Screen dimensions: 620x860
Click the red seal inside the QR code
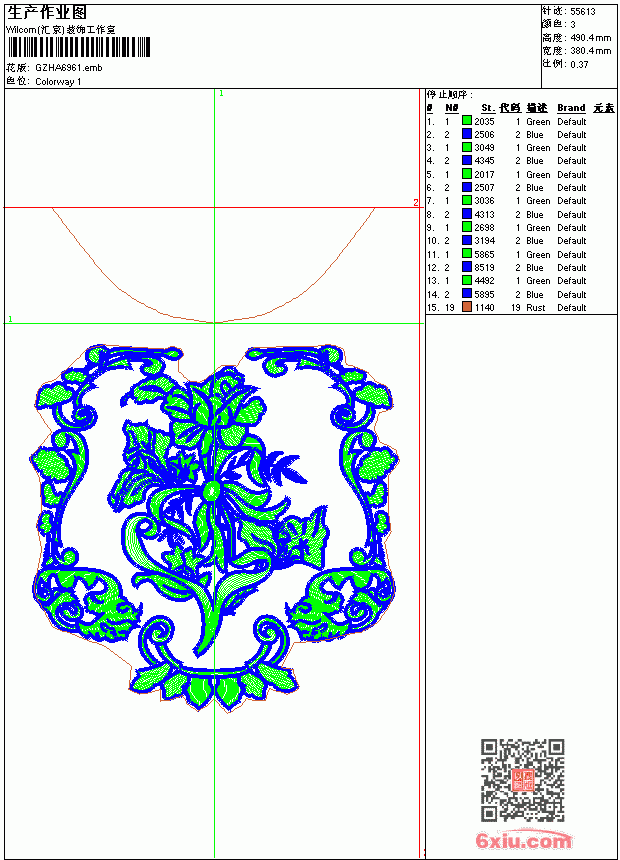(x=522, y=780)
